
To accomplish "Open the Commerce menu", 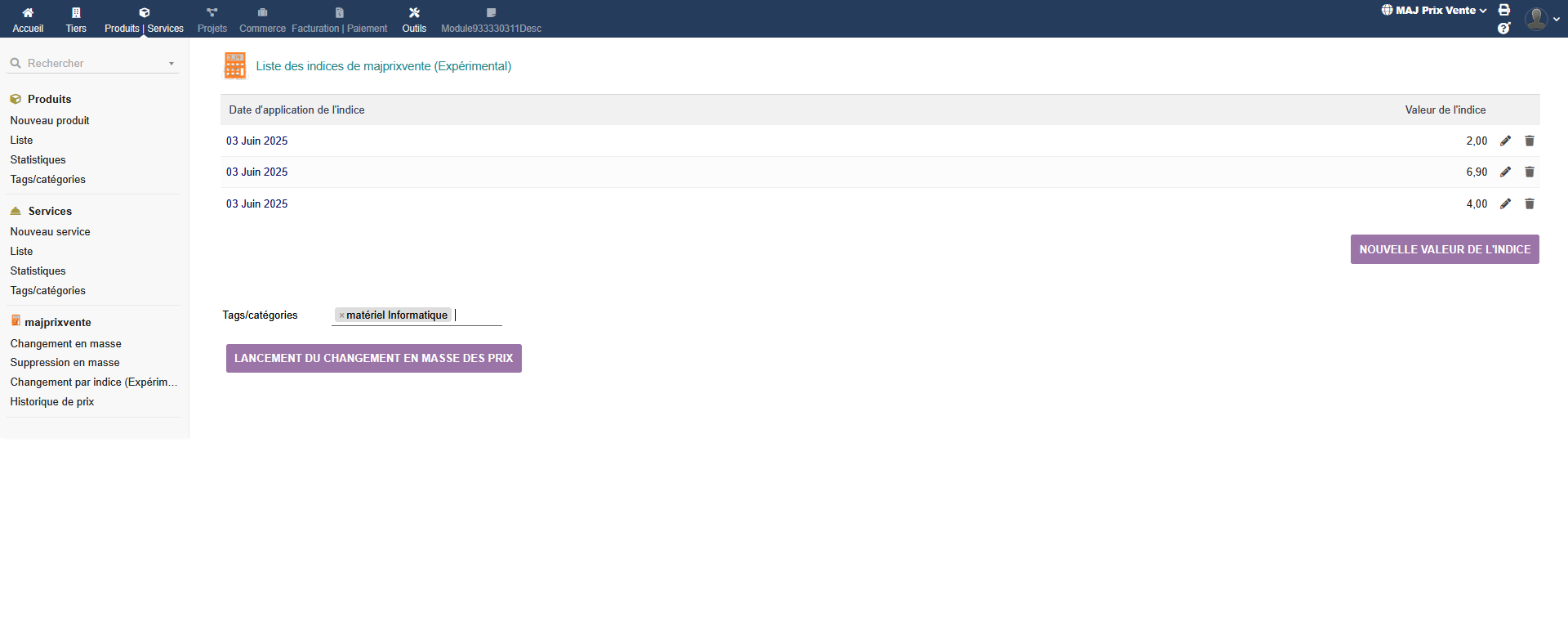I will pos(262,20).
